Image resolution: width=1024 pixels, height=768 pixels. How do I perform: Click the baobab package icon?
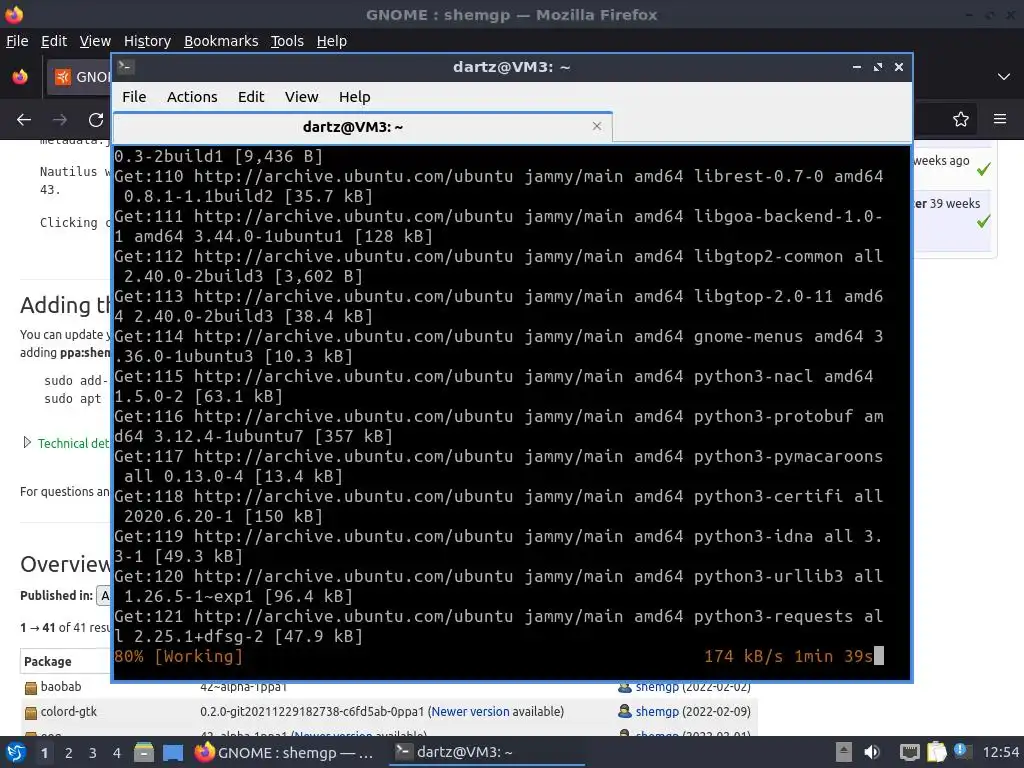pyautogui.click(x=31, y=688)
